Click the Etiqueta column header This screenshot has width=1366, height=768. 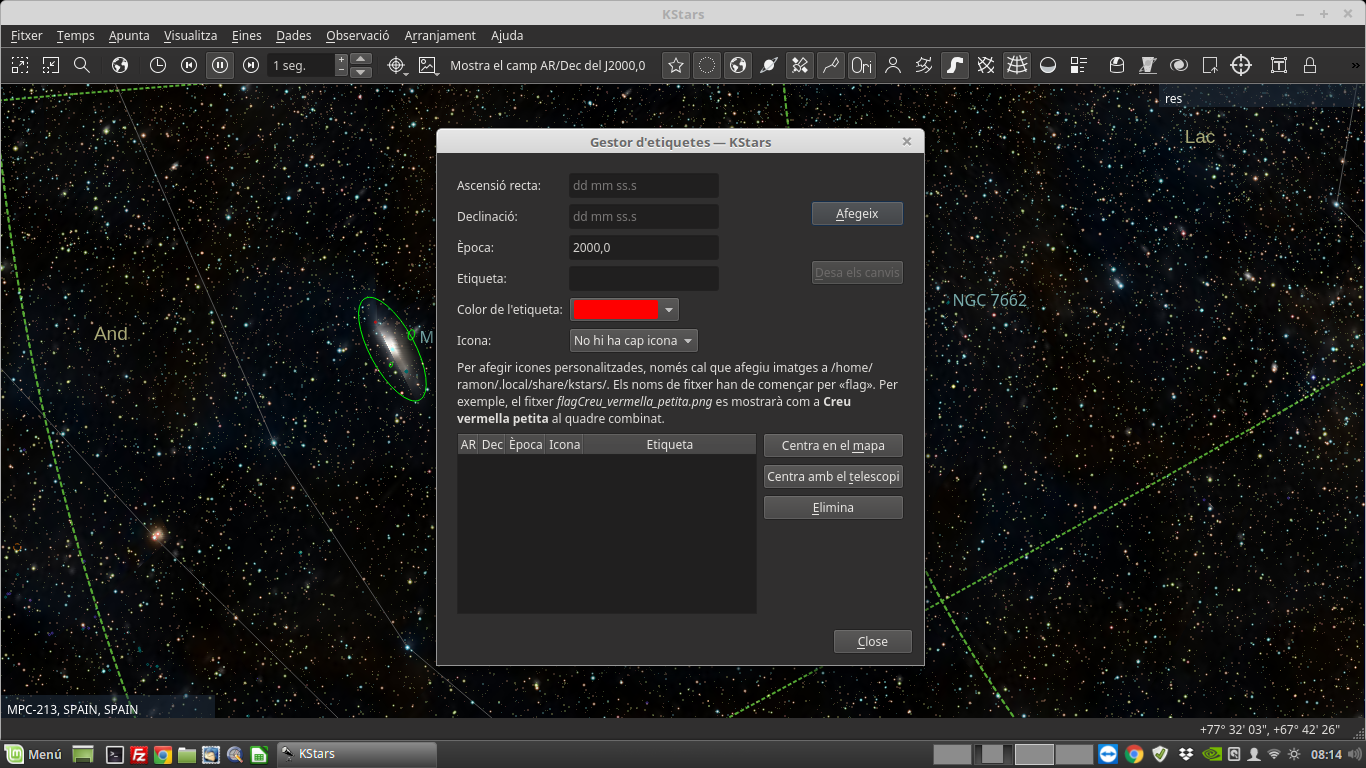(669, 445)
